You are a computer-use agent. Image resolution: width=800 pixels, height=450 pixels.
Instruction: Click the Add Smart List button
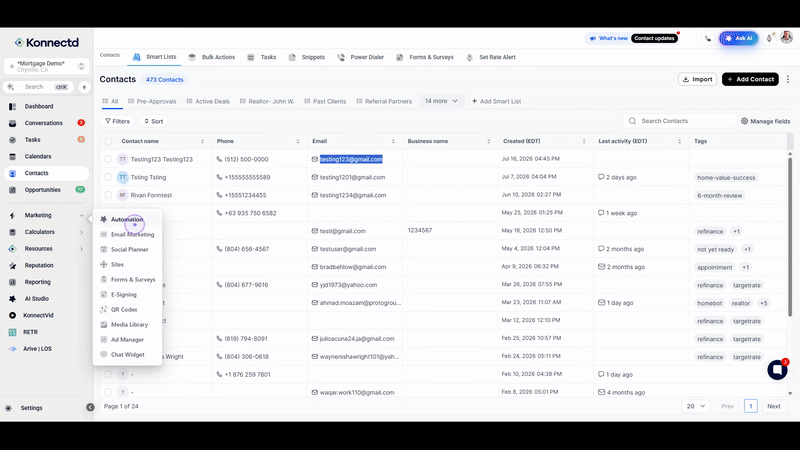(496, 102)
